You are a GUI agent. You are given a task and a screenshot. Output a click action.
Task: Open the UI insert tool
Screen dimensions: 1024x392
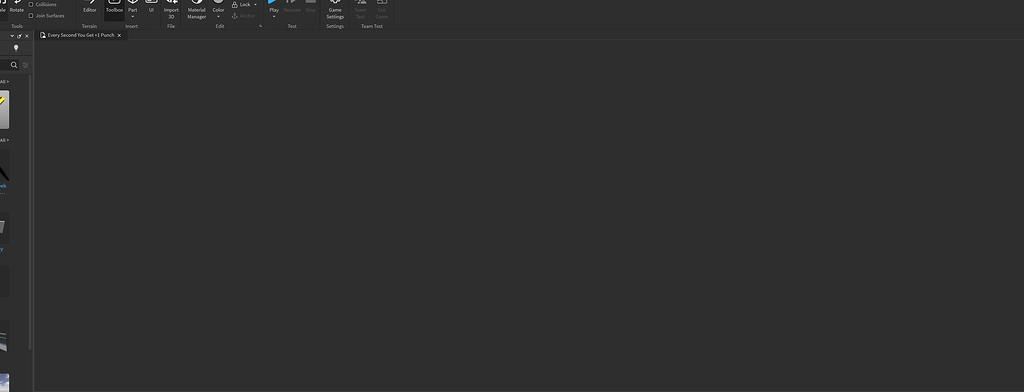152,7
